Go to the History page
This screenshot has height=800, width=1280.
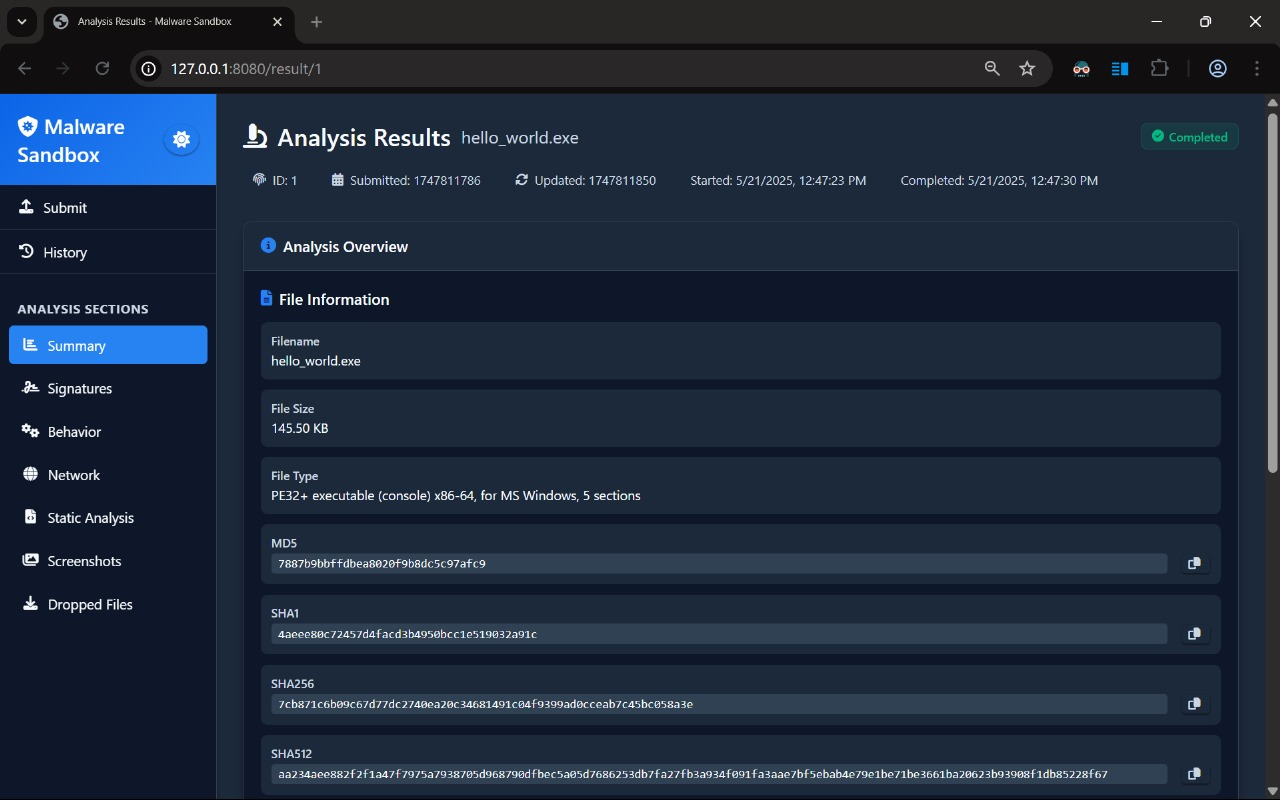coord(108,252)
